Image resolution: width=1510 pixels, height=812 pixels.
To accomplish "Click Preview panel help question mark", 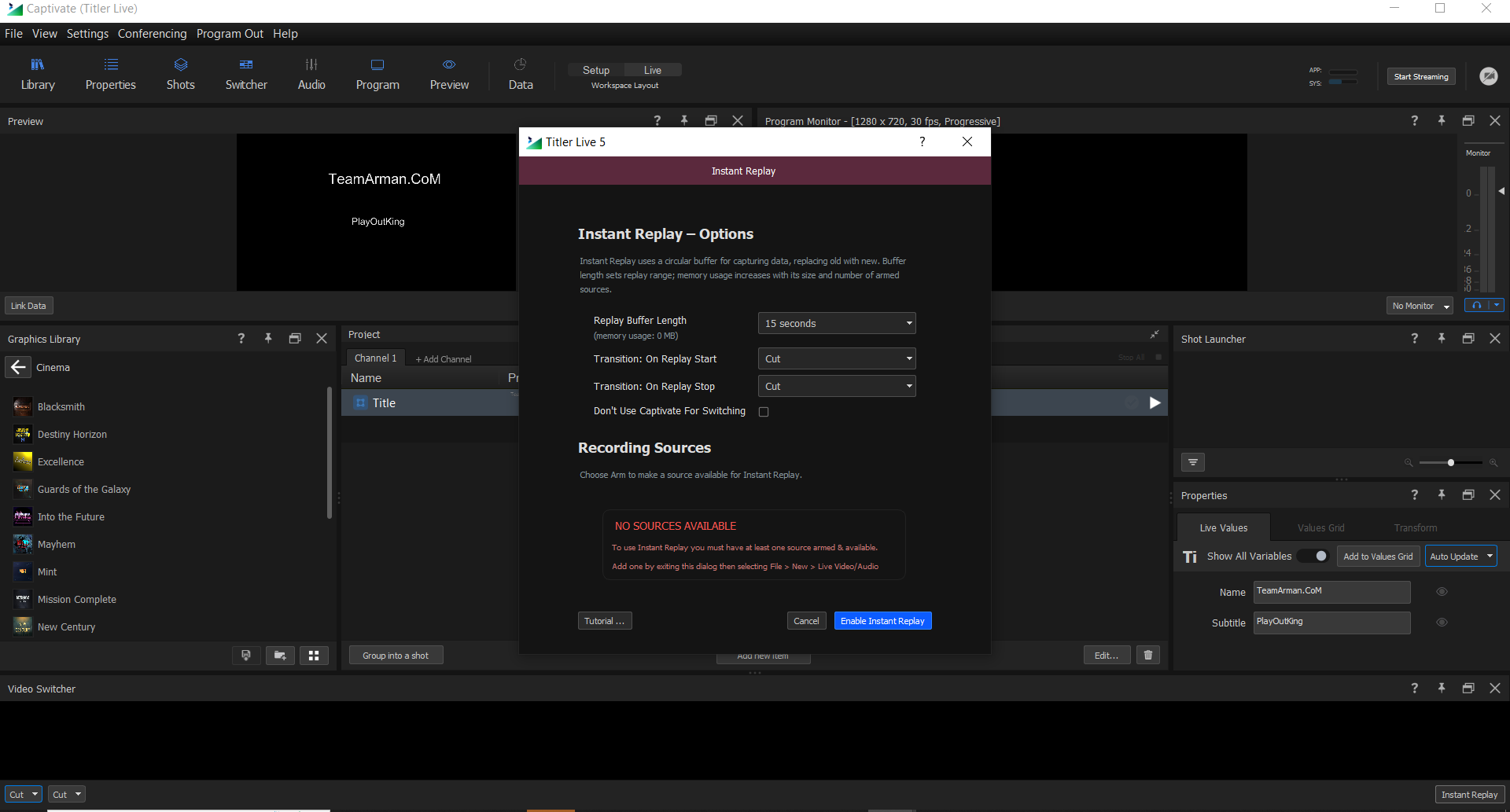I will pos(657,121).
